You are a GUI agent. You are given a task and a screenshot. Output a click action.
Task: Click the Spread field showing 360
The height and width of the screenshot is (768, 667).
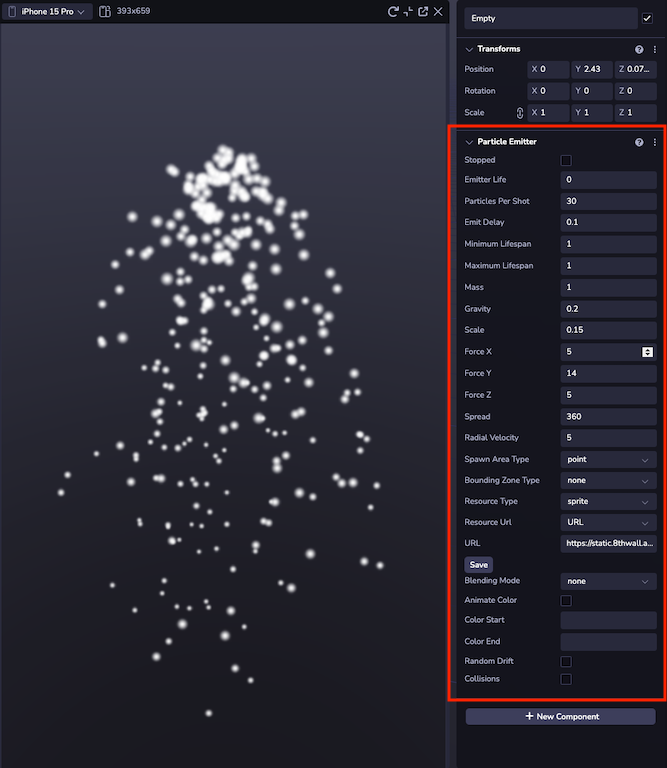(x=608, y=416)
